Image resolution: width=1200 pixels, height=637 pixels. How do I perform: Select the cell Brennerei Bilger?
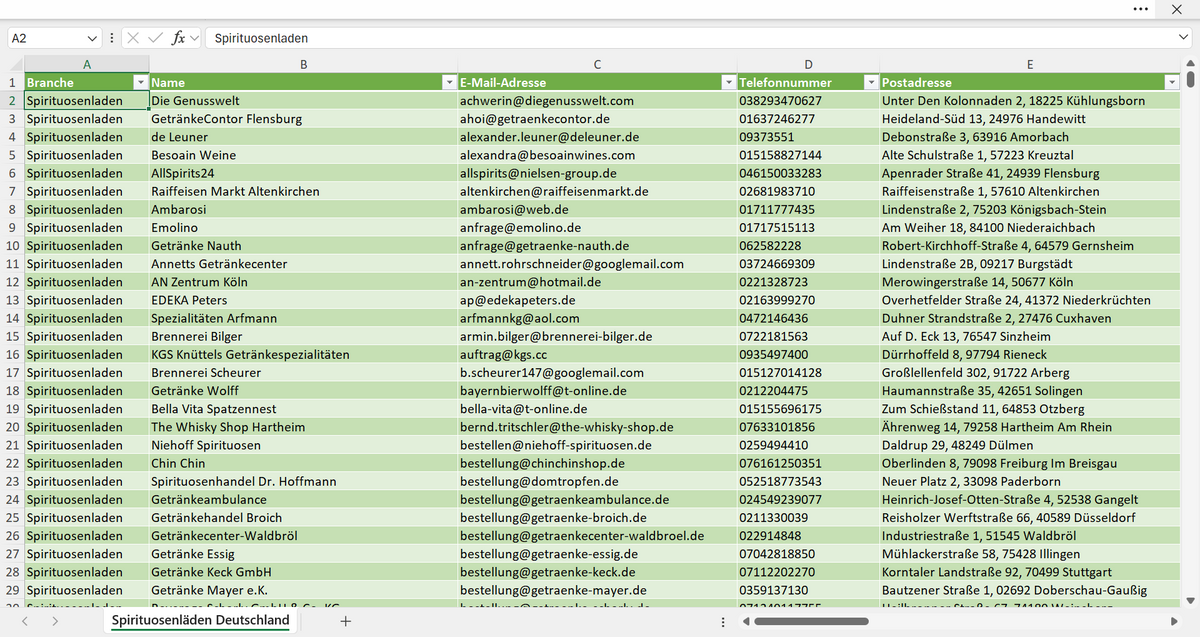tap(304, 336)
